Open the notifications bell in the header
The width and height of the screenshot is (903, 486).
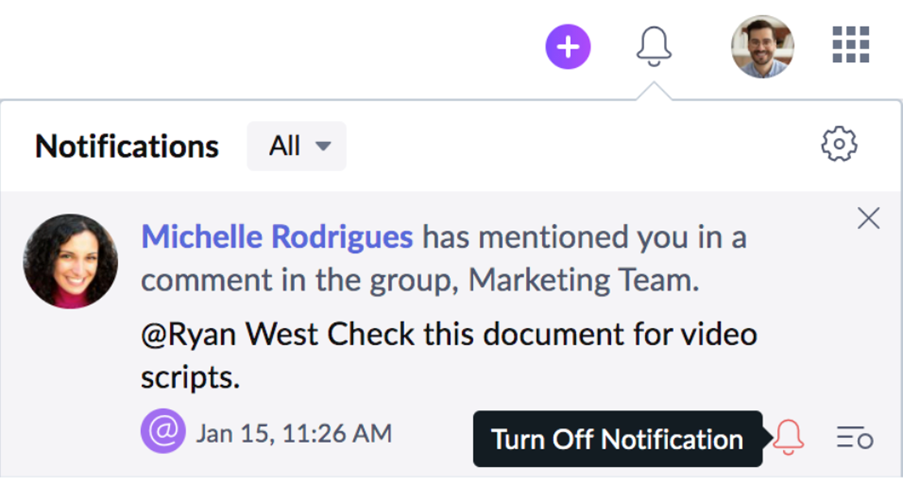click(x=654, y=46)
